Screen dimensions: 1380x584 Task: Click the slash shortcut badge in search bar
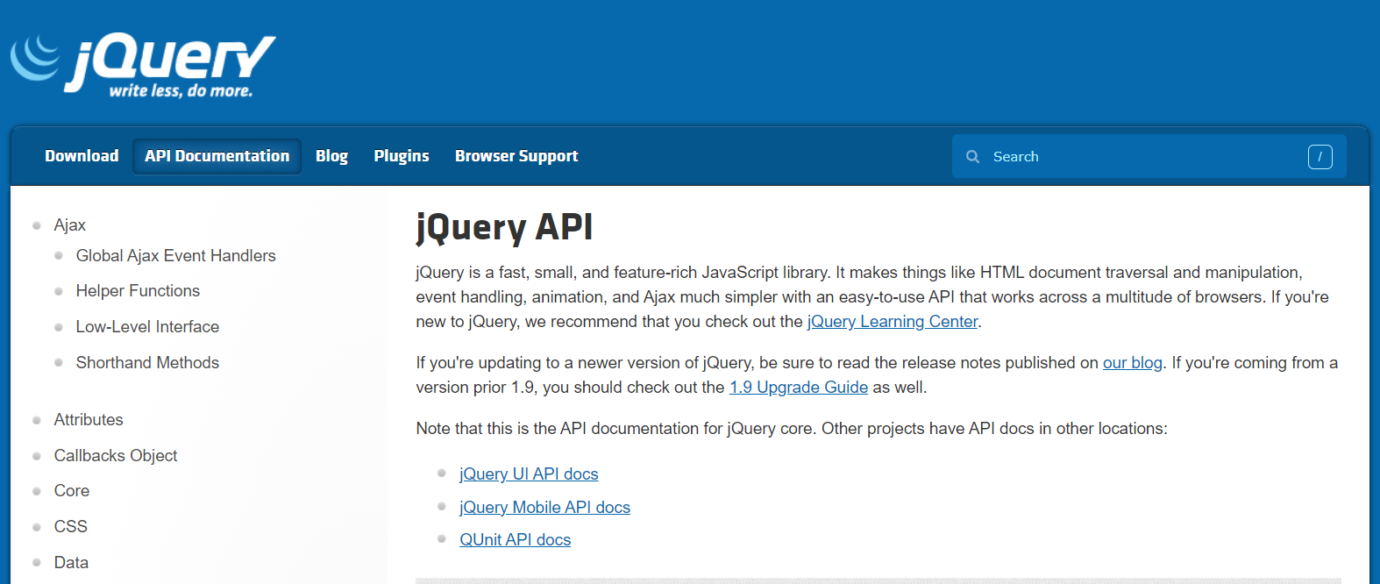pos(1320,156)
